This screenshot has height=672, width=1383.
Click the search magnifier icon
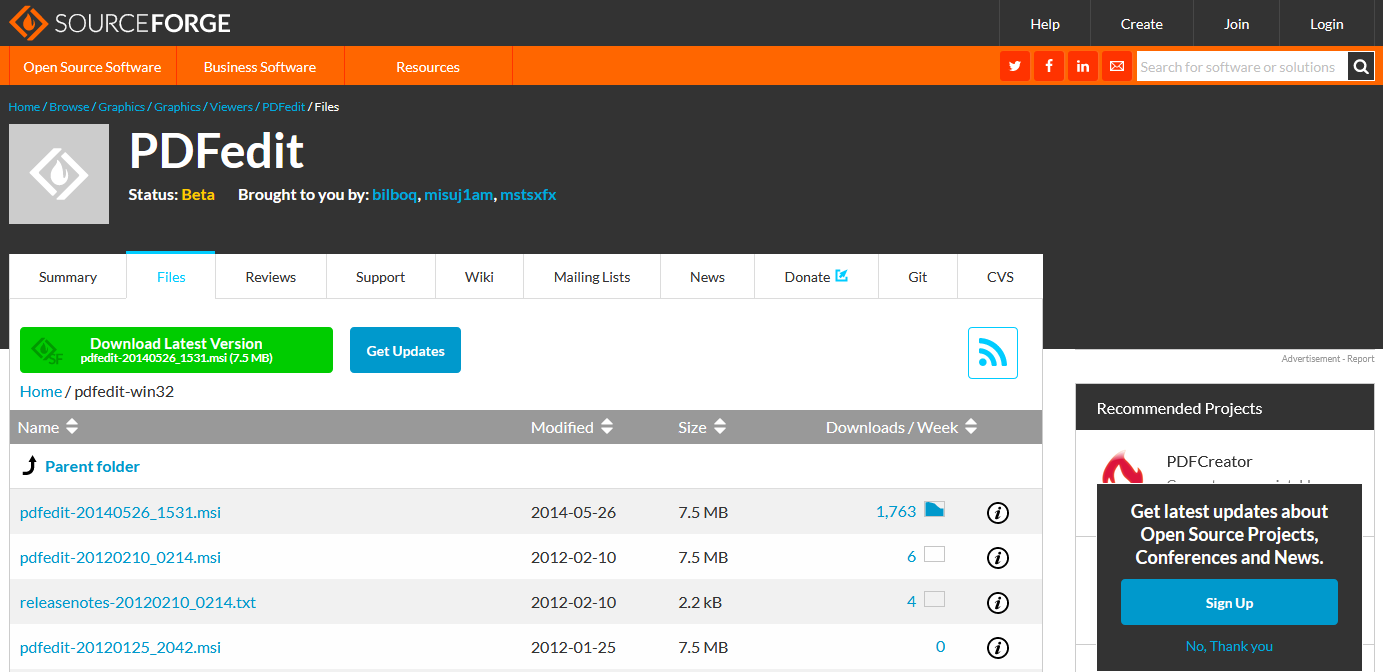1361,67
